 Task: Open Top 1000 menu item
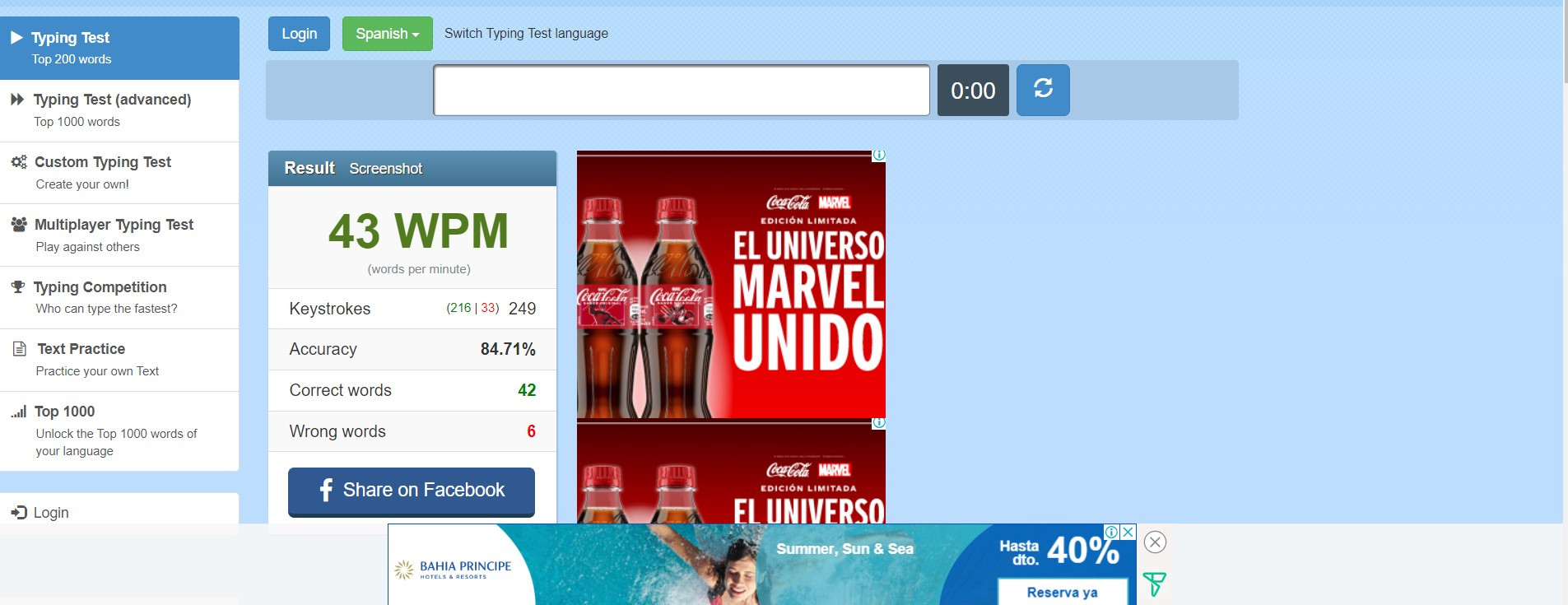click(119, 430)
